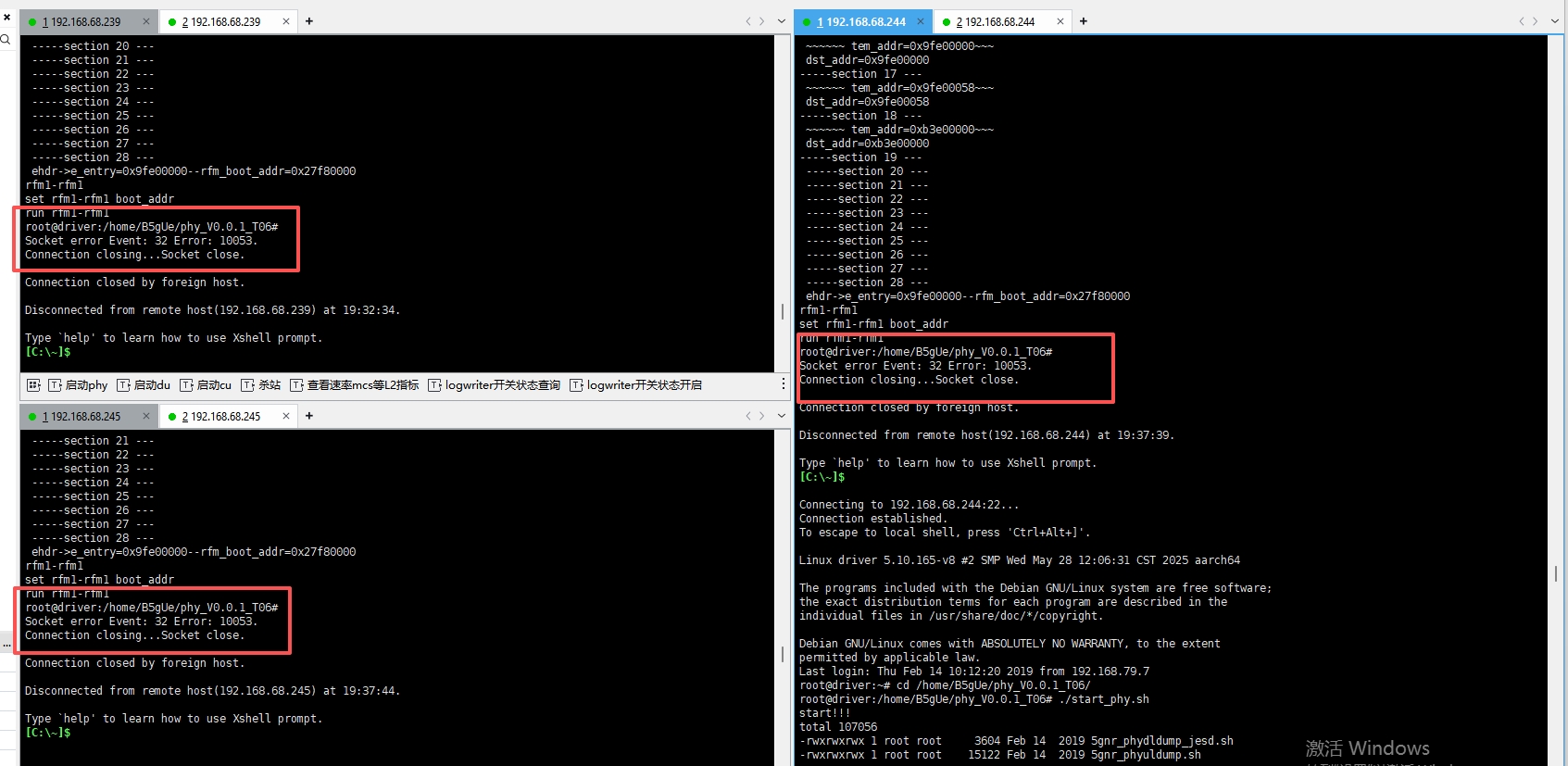Add a new tab in the 192.168.68.239 pane
This screenshot has width=1568, height=766.
click(309, 21)
